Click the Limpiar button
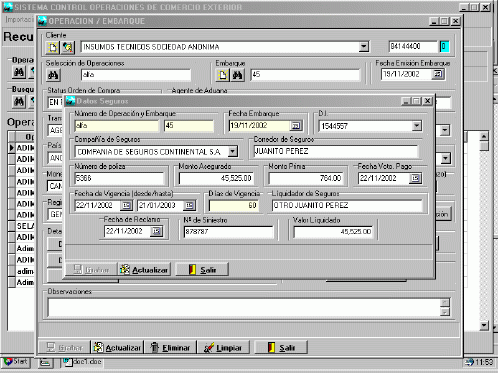Screen dimensions: 498x373 tap(223, 348)
